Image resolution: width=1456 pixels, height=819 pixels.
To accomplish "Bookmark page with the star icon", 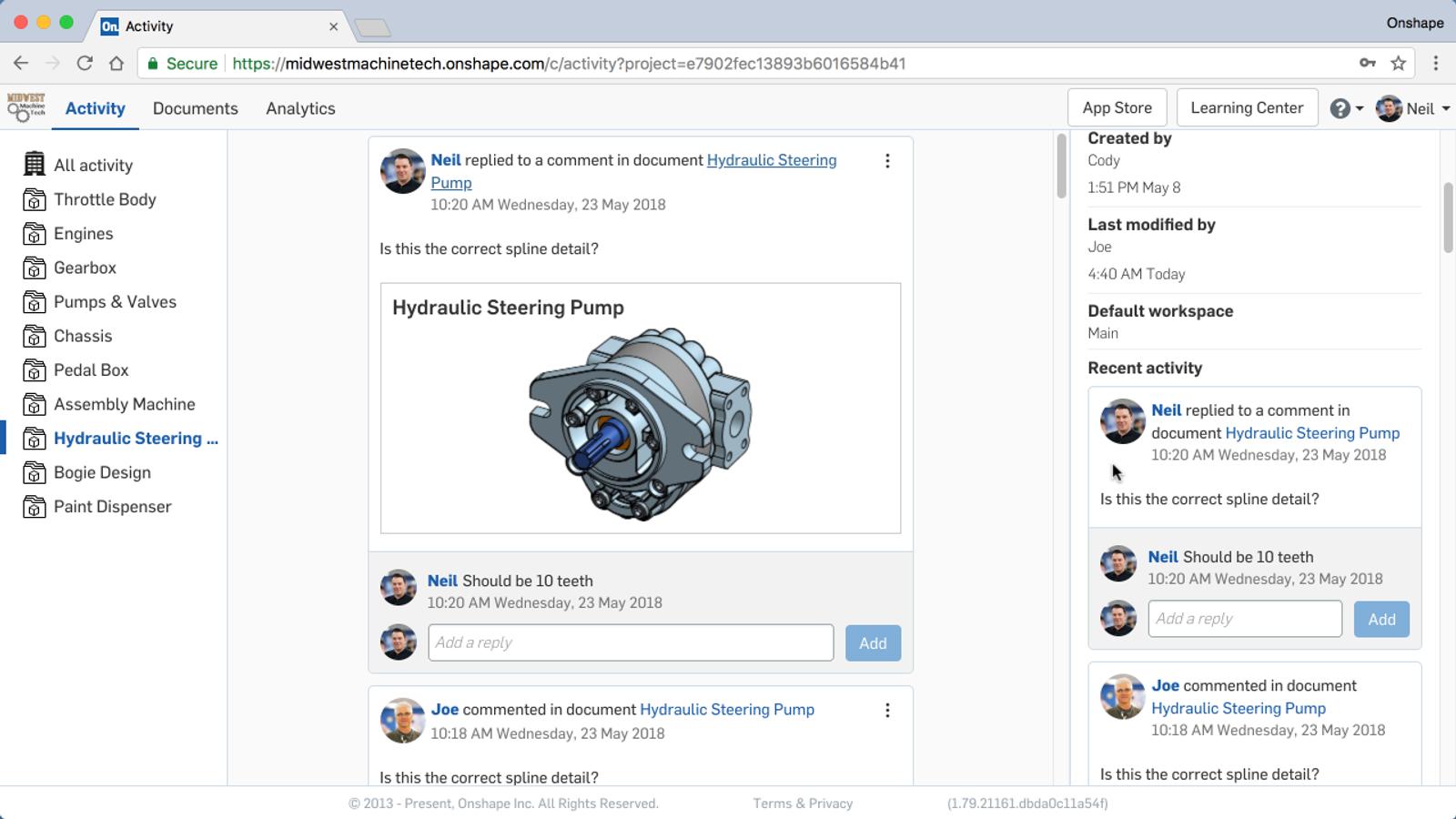I will (1399, 63).
